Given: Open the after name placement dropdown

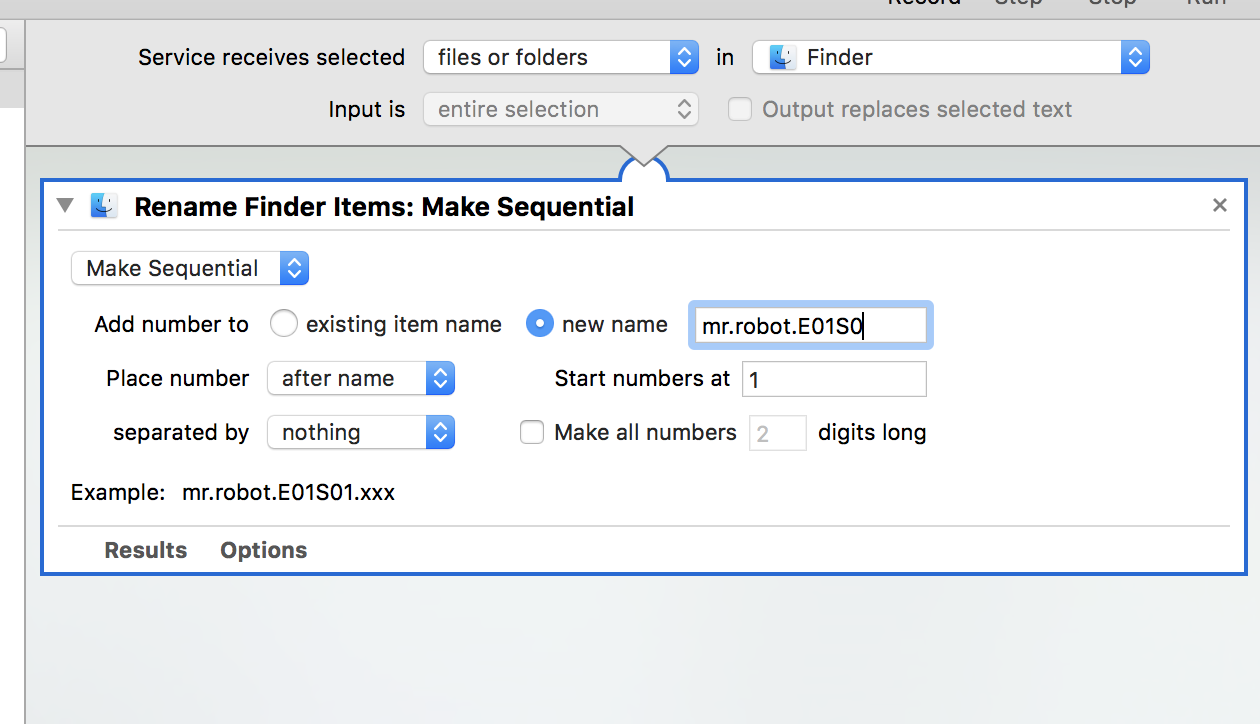Looking at the screenshot, I should pos(361,378).
